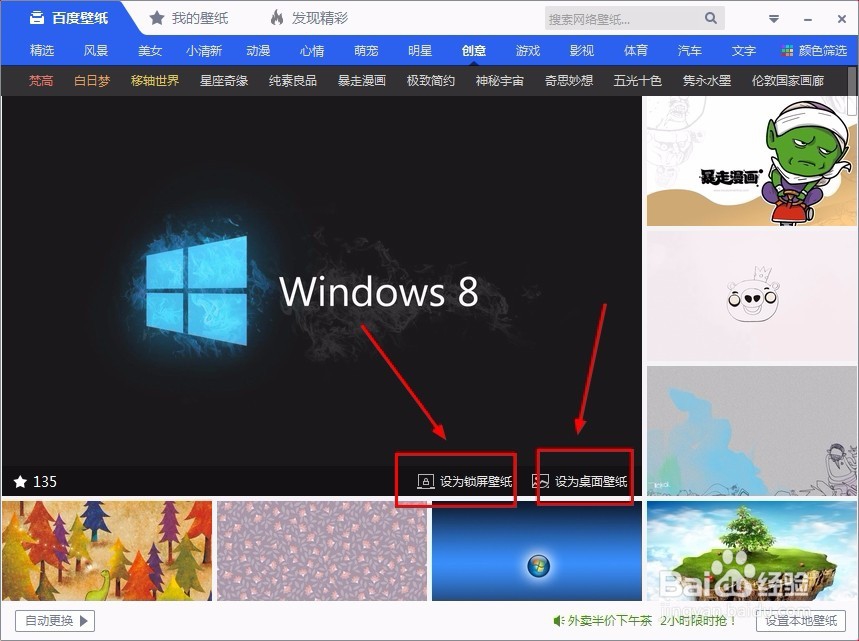Choose the 暴走漫画 subcategory tag

point(362,81)
